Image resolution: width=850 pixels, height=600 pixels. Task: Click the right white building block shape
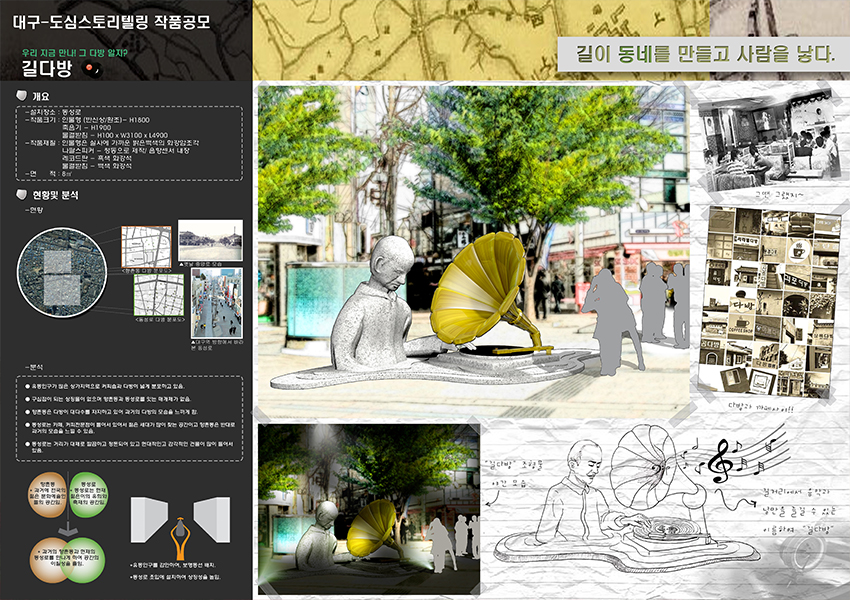click(x=212, y=520)
